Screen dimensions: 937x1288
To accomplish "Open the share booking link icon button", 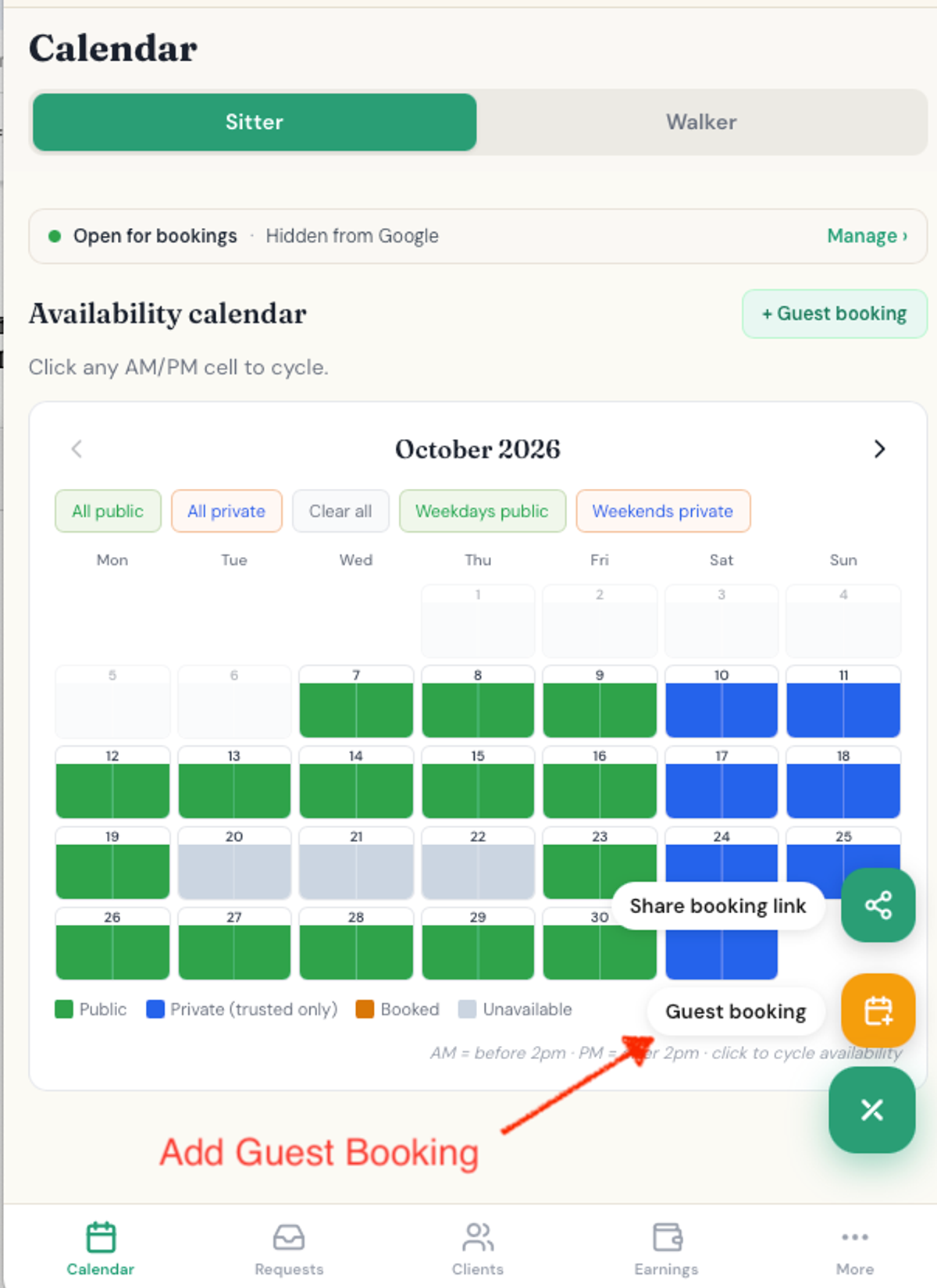I will [x=878, y=905].
